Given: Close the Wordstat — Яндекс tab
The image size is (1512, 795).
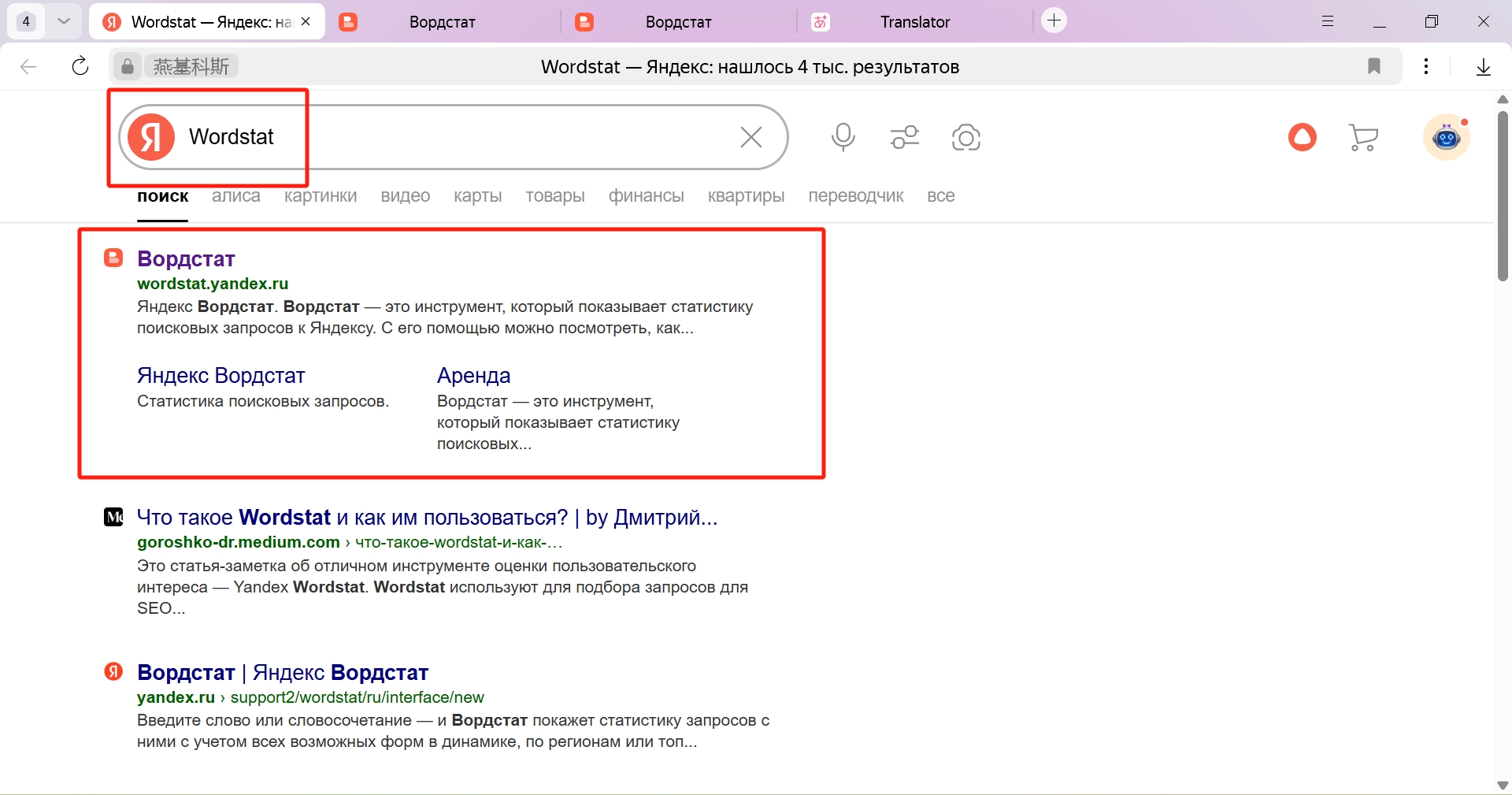Looking at the screenshot, I should pyautogui.click(x=306, y=21).
